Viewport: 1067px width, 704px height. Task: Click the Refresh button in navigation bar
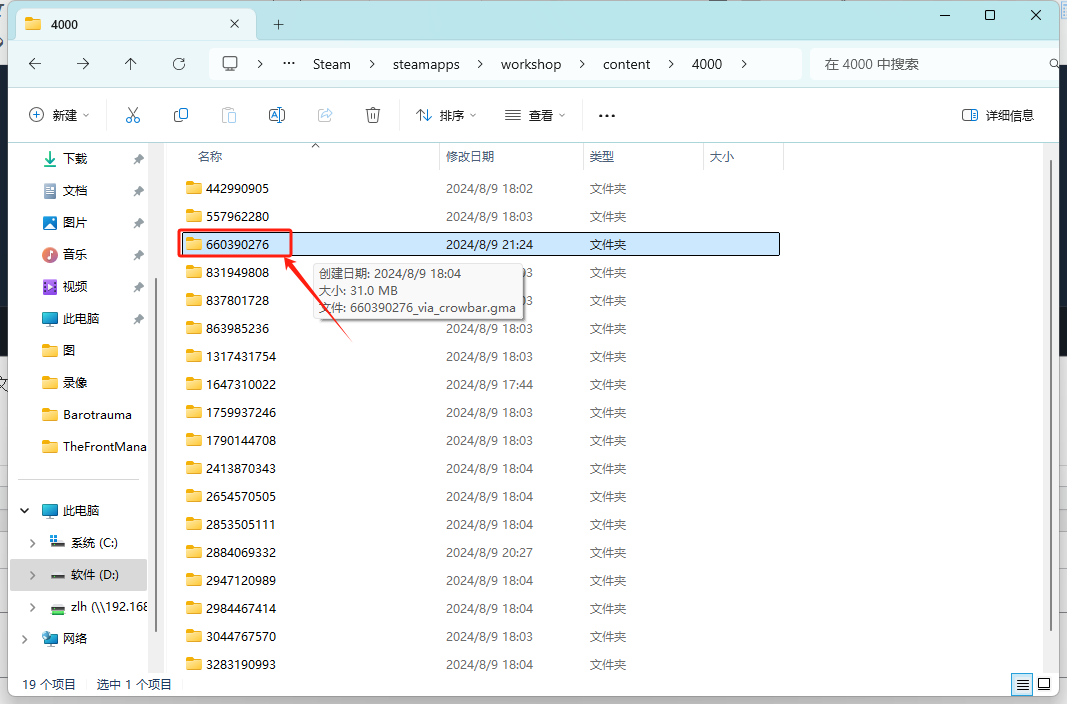[x=179, y=64]
